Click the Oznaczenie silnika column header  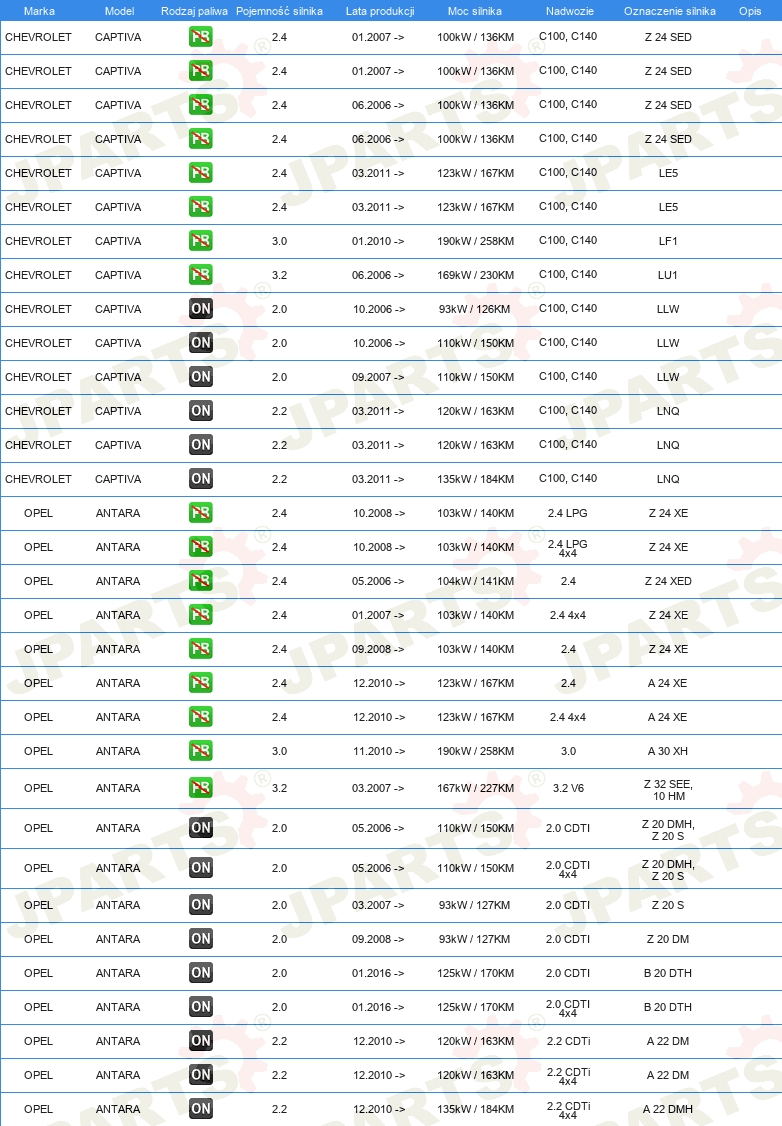click(669, 11)
